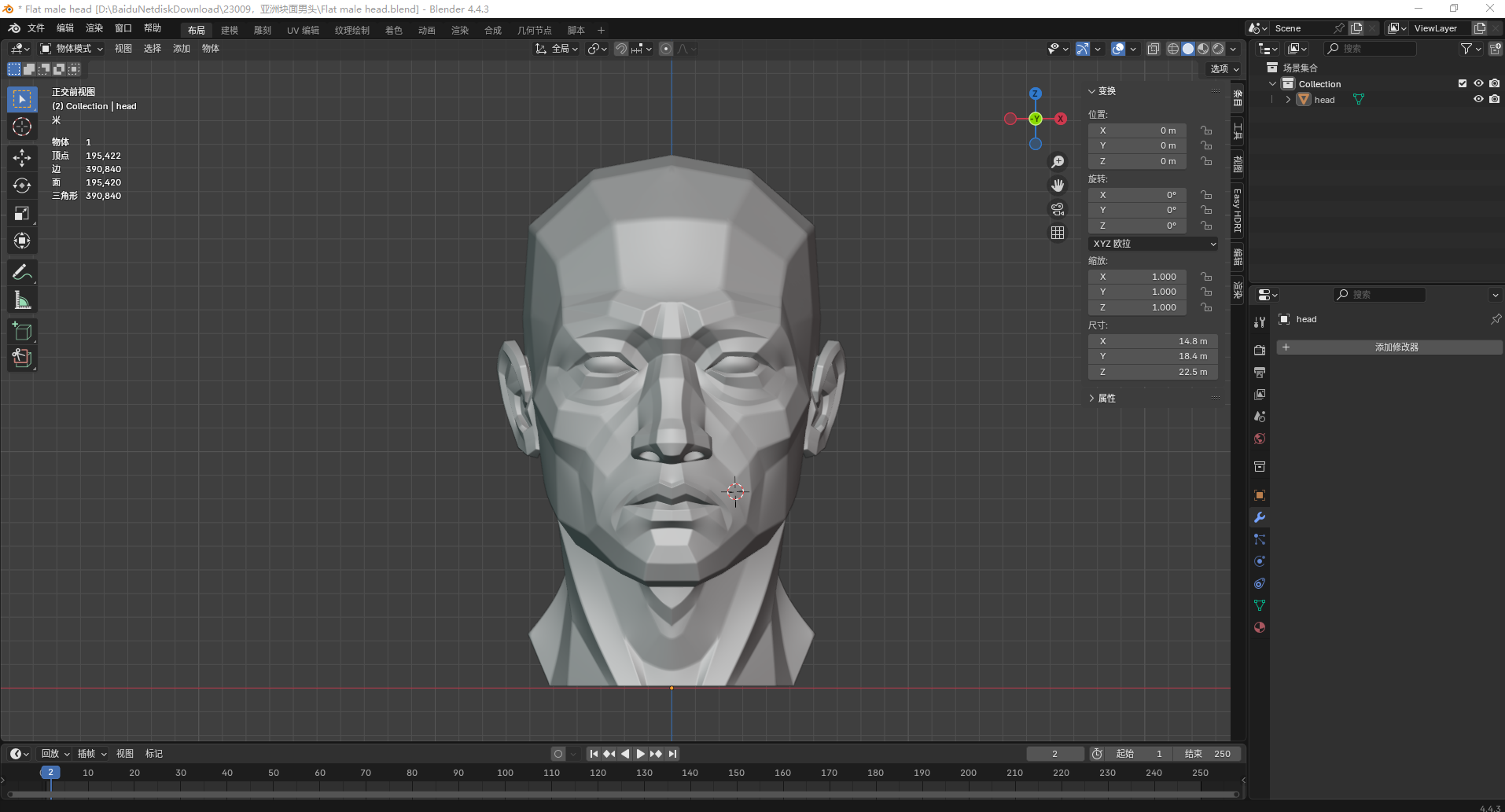1505x812 pixels.
Task: Switch to the 雕刻 workspace tab
Action: point(262,30)
